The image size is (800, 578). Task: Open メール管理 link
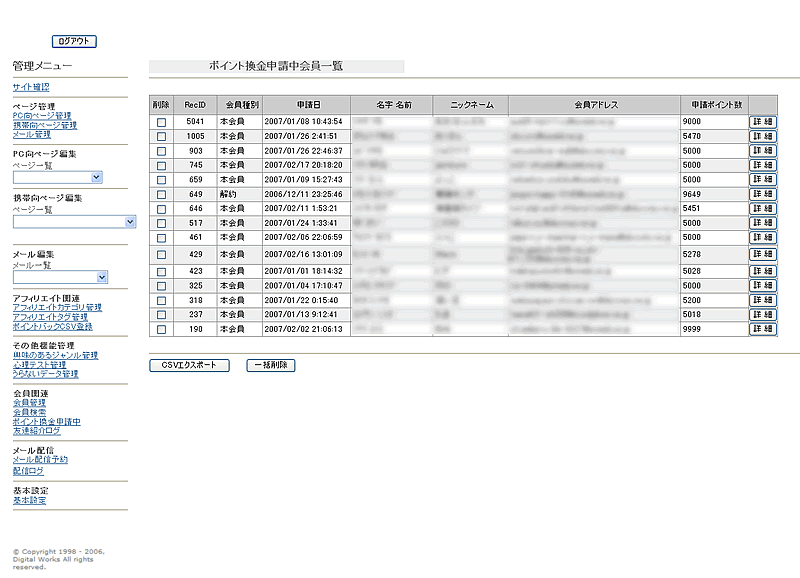pos(32,134)
